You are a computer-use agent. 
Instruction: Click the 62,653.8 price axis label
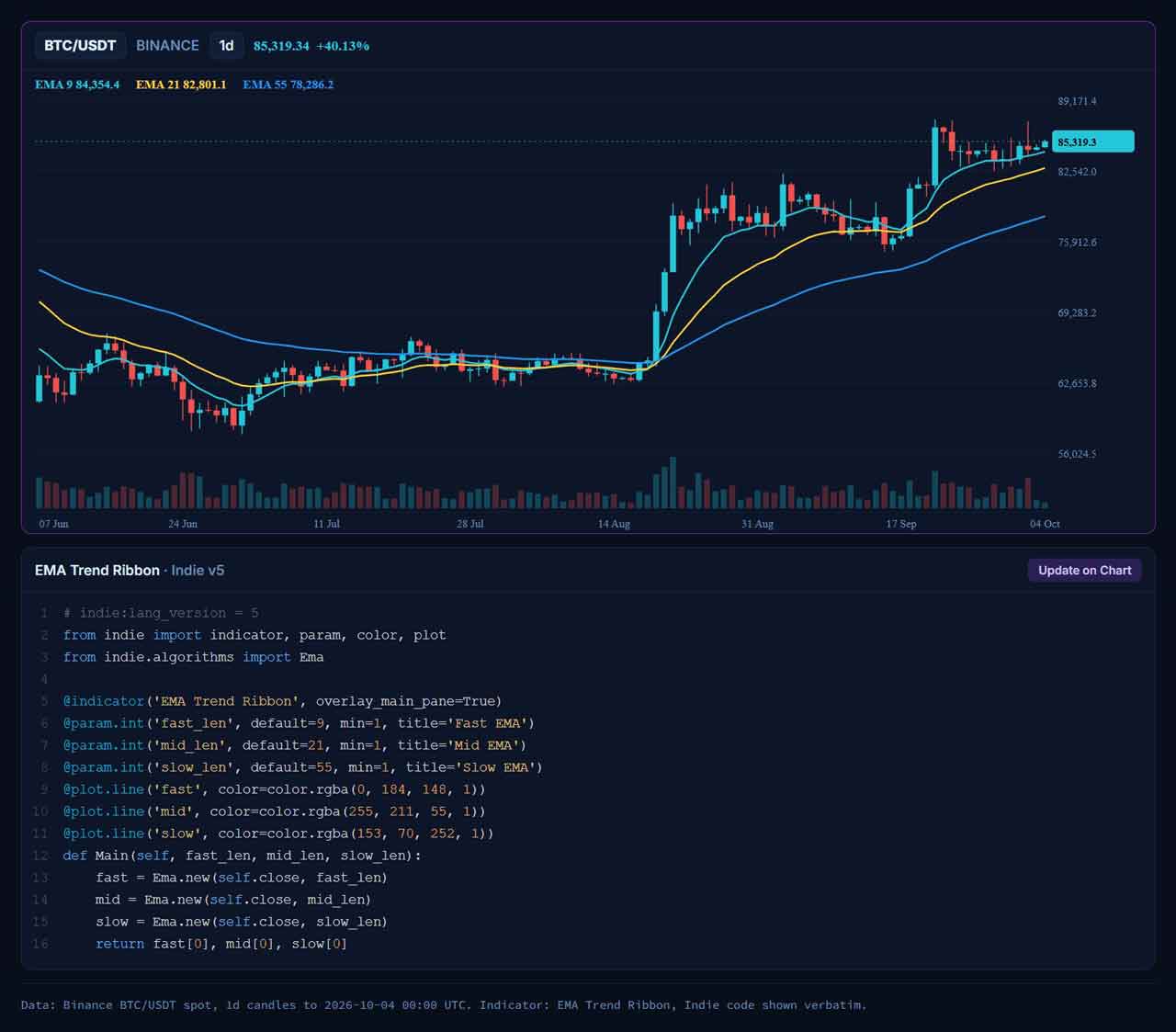(x=1077, y=383)
